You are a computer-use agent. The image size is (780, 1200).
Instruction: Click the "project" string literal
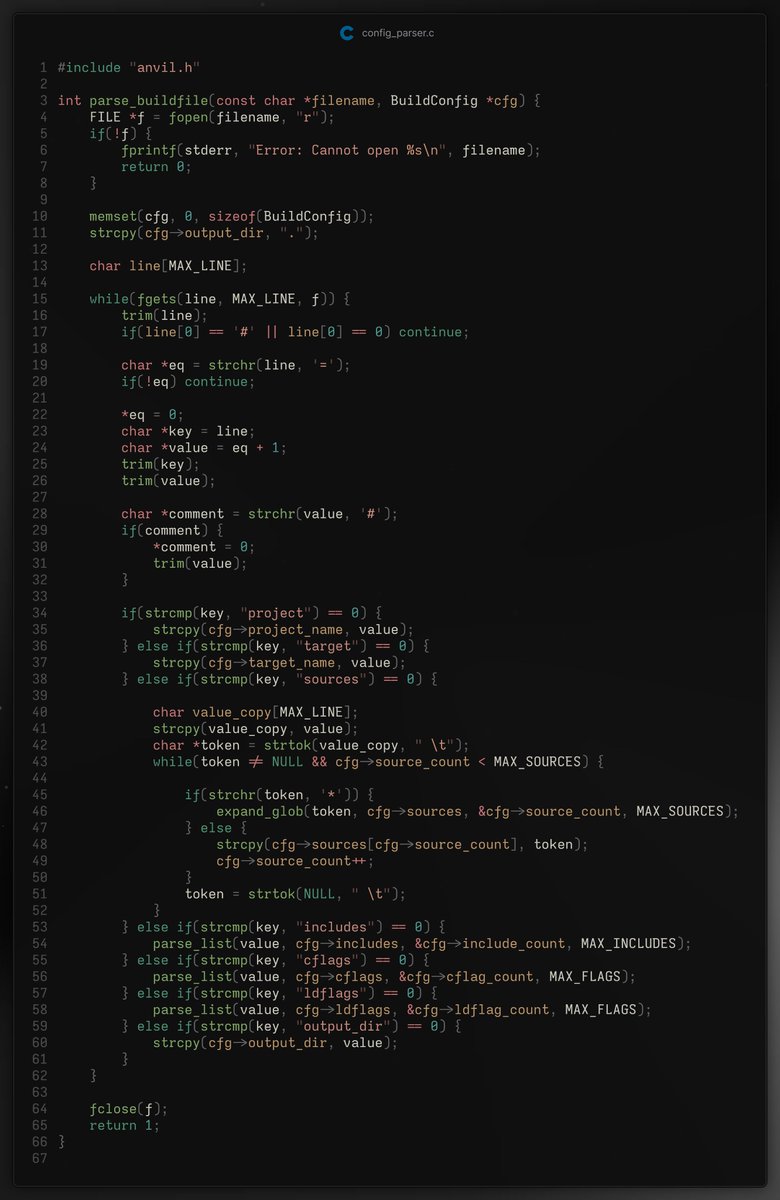point(276,613)
